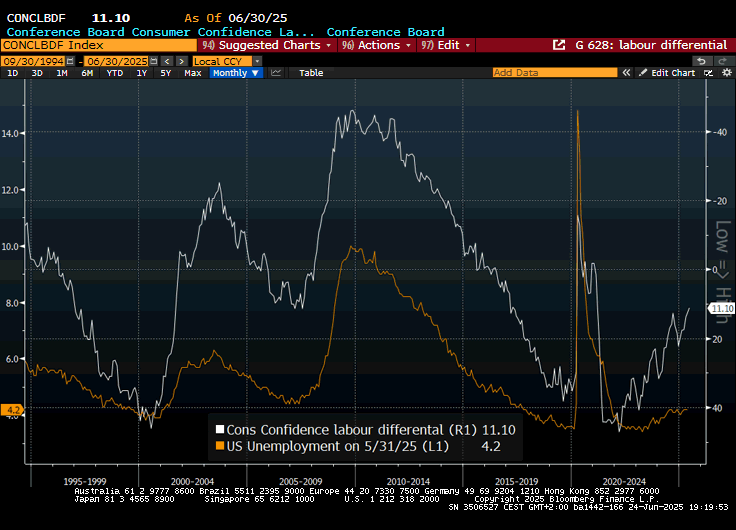Click 14.0 left axis label
The width and height of the screenshot is (736, 530).
pyautogui.click(x=10, y=133)
